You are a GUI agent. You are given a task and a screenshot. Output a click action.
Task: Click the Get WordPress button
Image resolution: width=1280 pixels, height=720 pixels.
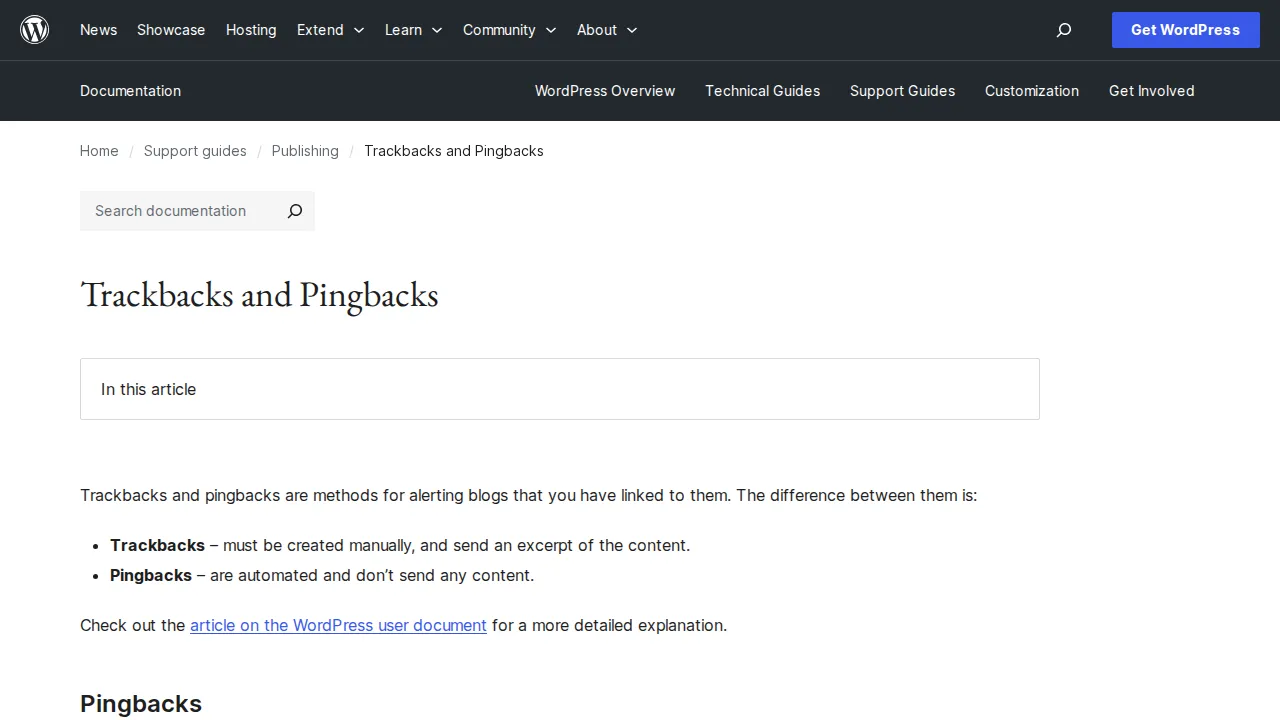(1185, 30)
